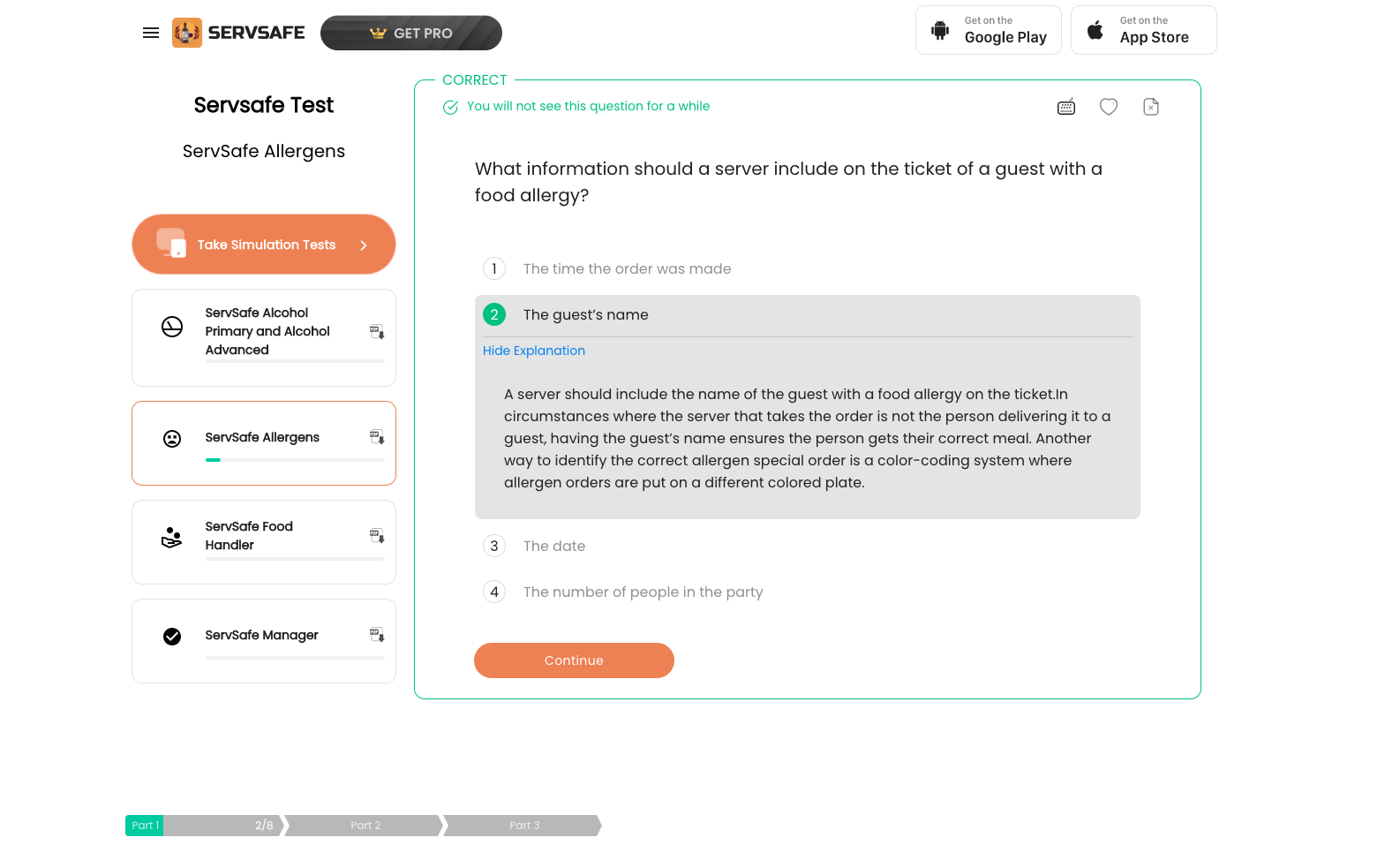This screenshot has height=845, width=1400.
Task: Click the ServSafe logo icon
Action: tap(186, 33)
